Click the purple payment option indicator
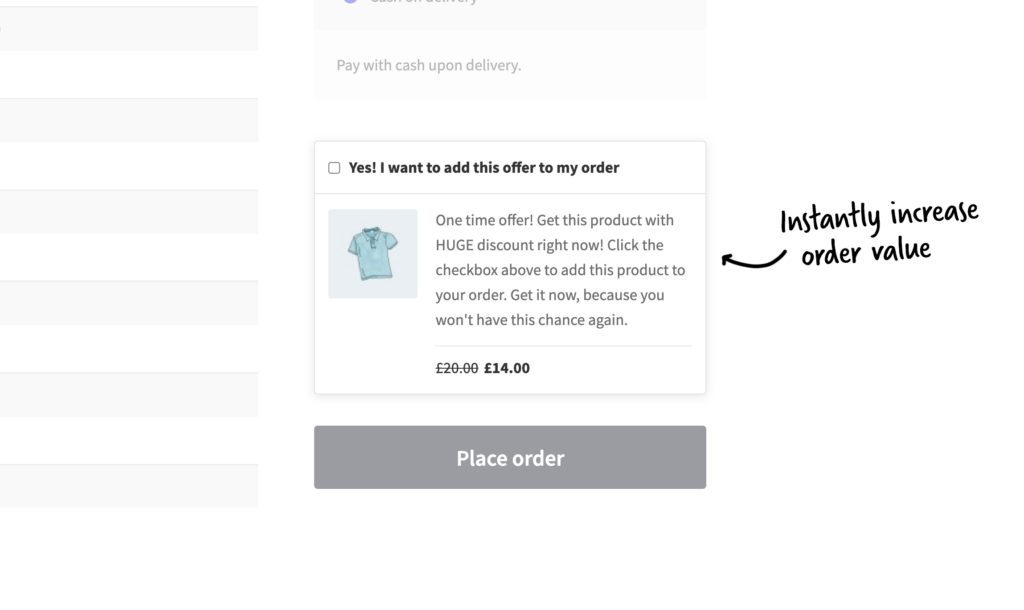This screenshot has height=610, width=1024. pyautogui.click(x=350, y=2)
